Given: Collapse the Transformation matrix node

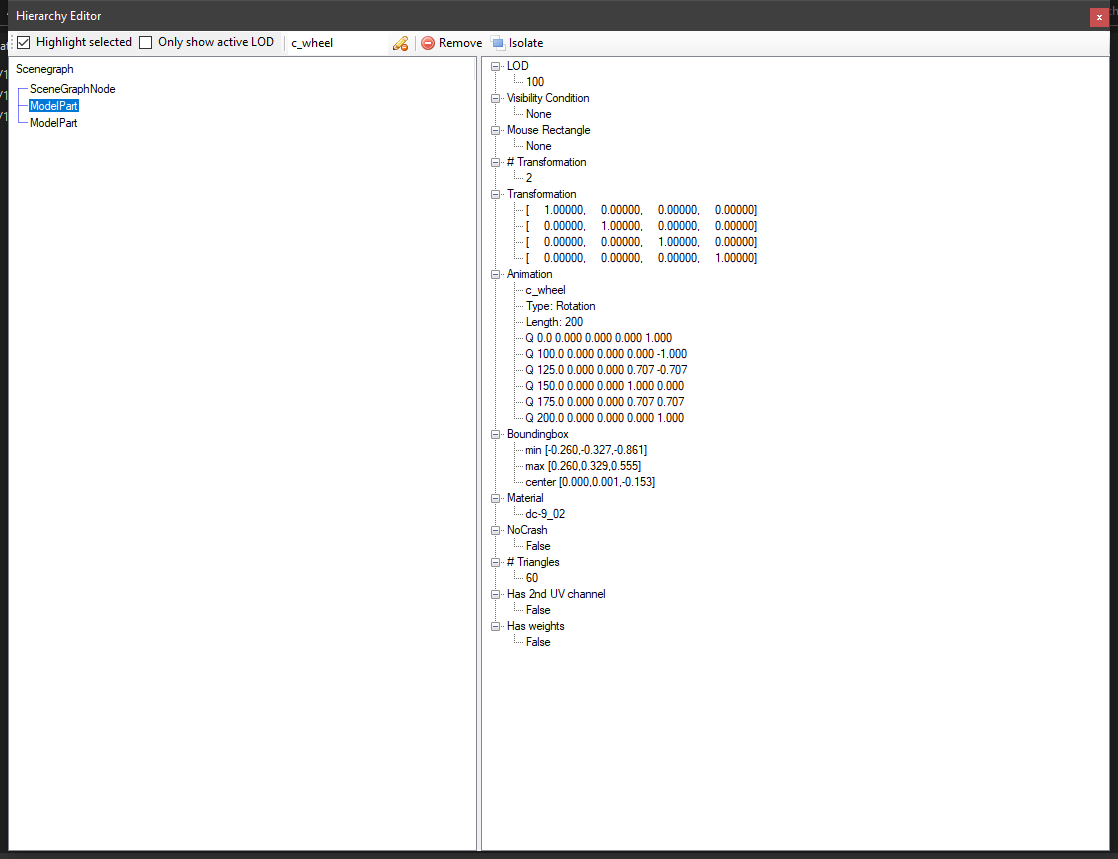Looking at the screenshot, I should 495,194.
